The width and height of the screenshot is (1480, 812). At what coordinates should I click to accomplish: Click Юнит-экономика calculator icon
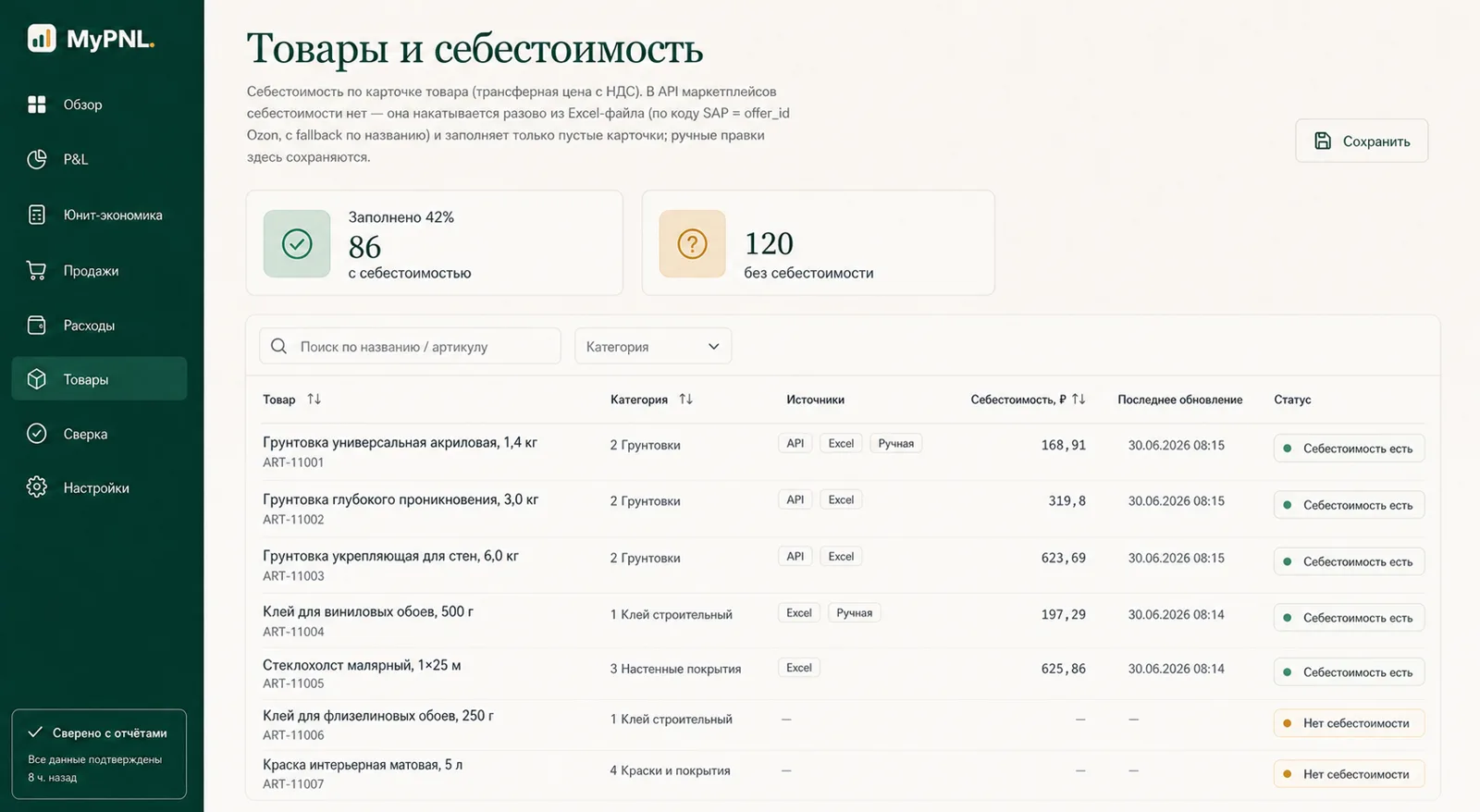click(x=37, y=215)
